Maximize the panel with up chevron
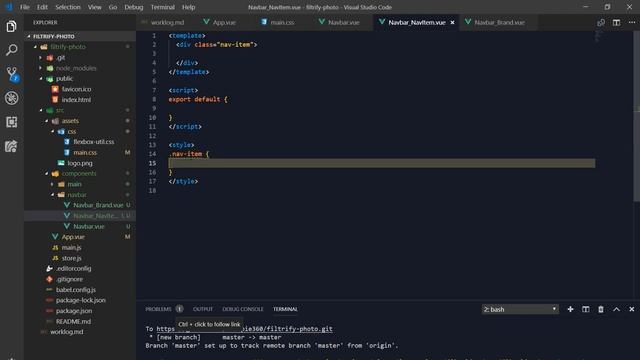Viewport: 640px width, 360px height. 616,309
